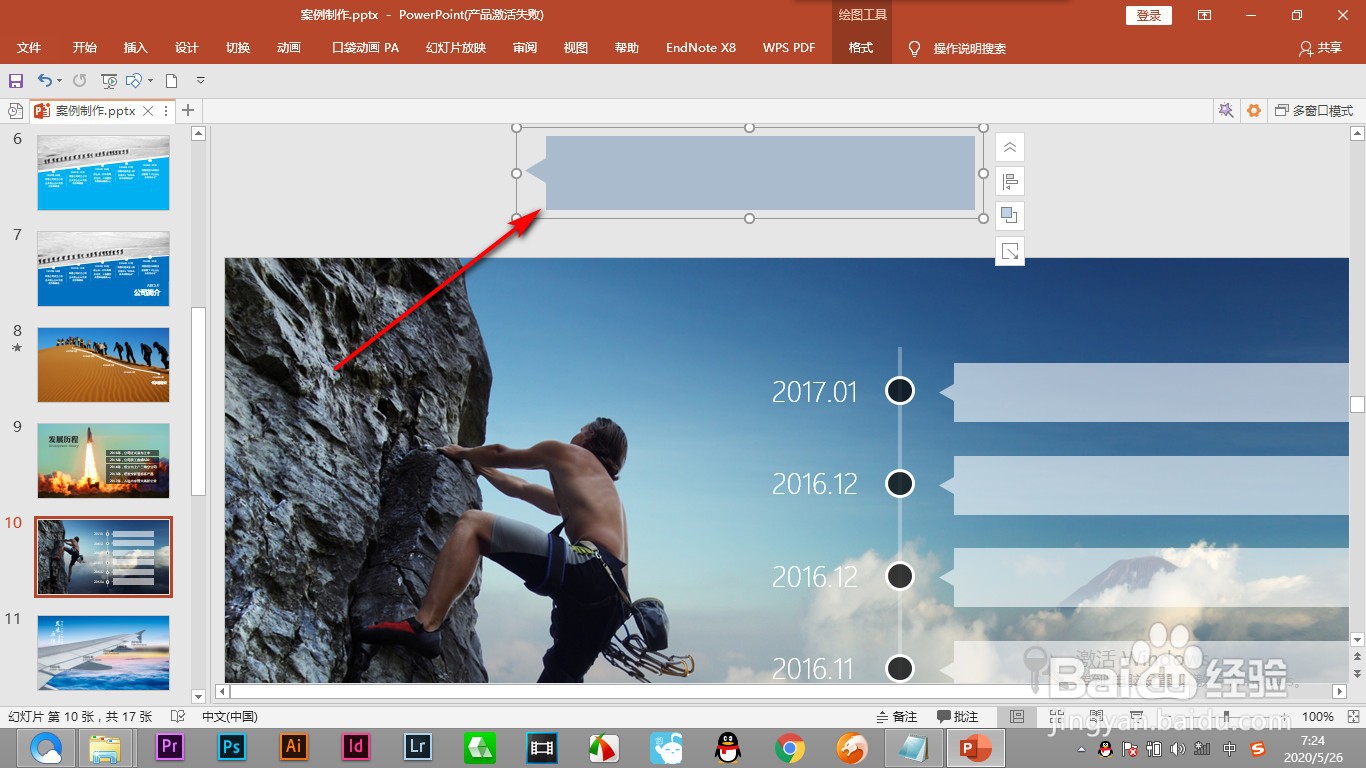Switch to slide sorter view icon
The width and height of the screenshot is (1366, 768).
(1058, 717)
